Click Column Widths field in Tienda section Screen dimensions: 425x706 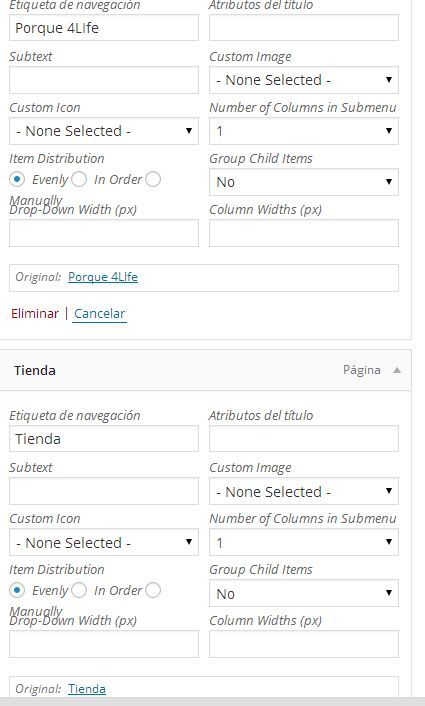[x=304, y=644]
